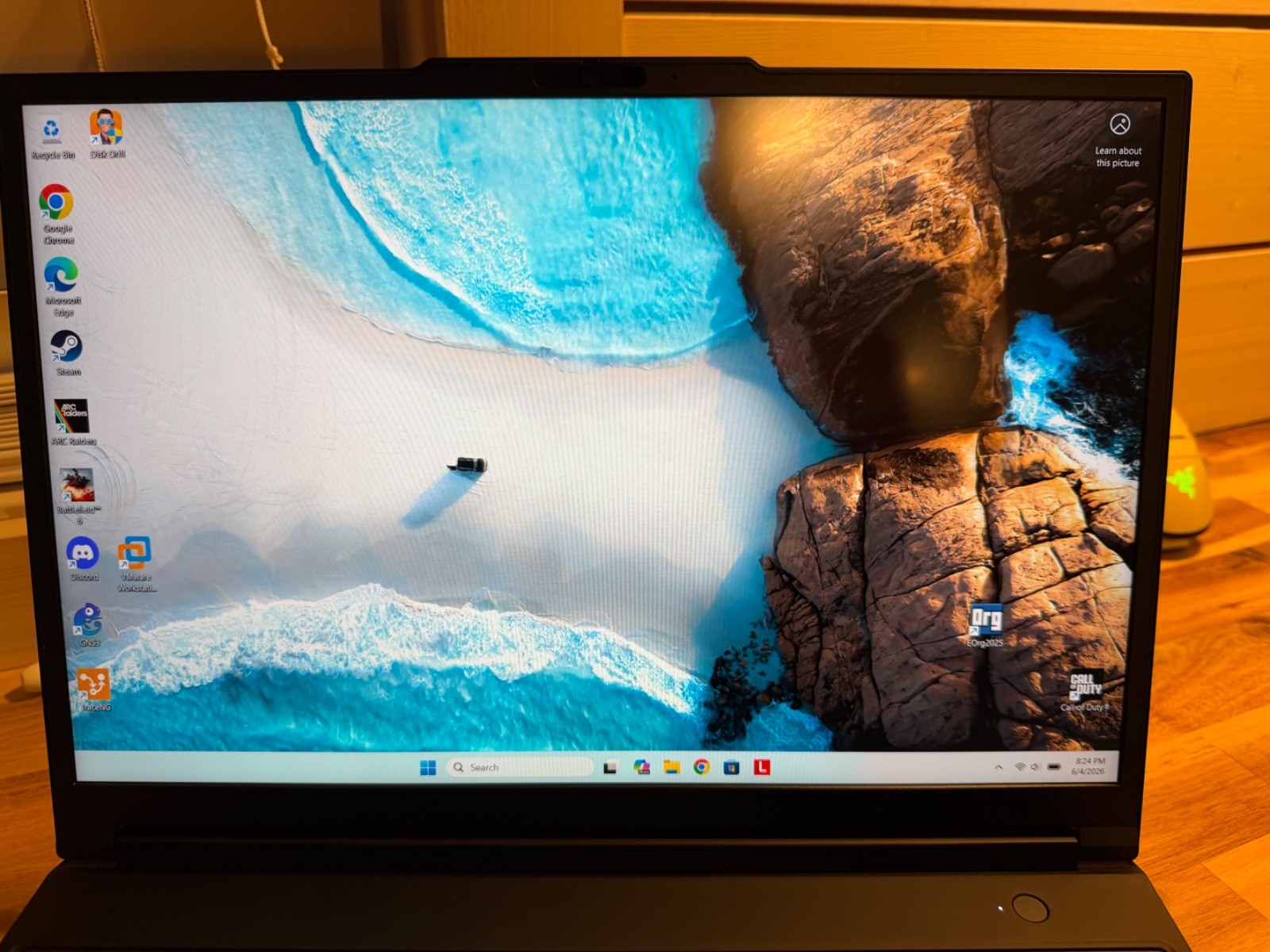The width and height of the screenshot is (1270, 952).
Task: Open Microsoft Store from the taskbar
Action: 731,767
